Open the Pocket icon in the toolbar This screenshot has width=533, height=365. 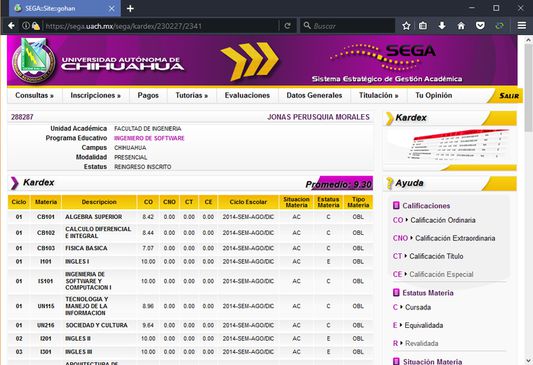pyautogui.click(x=480, y=26)
